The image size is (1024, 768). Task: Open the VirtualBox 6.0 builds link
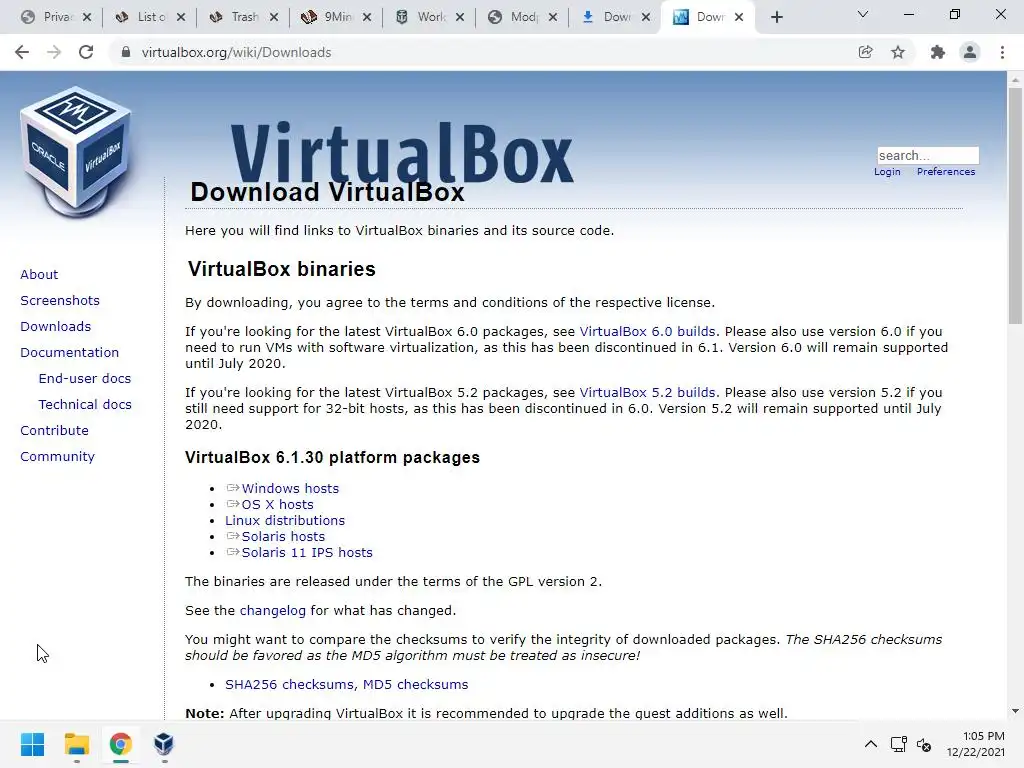point(647,332)
